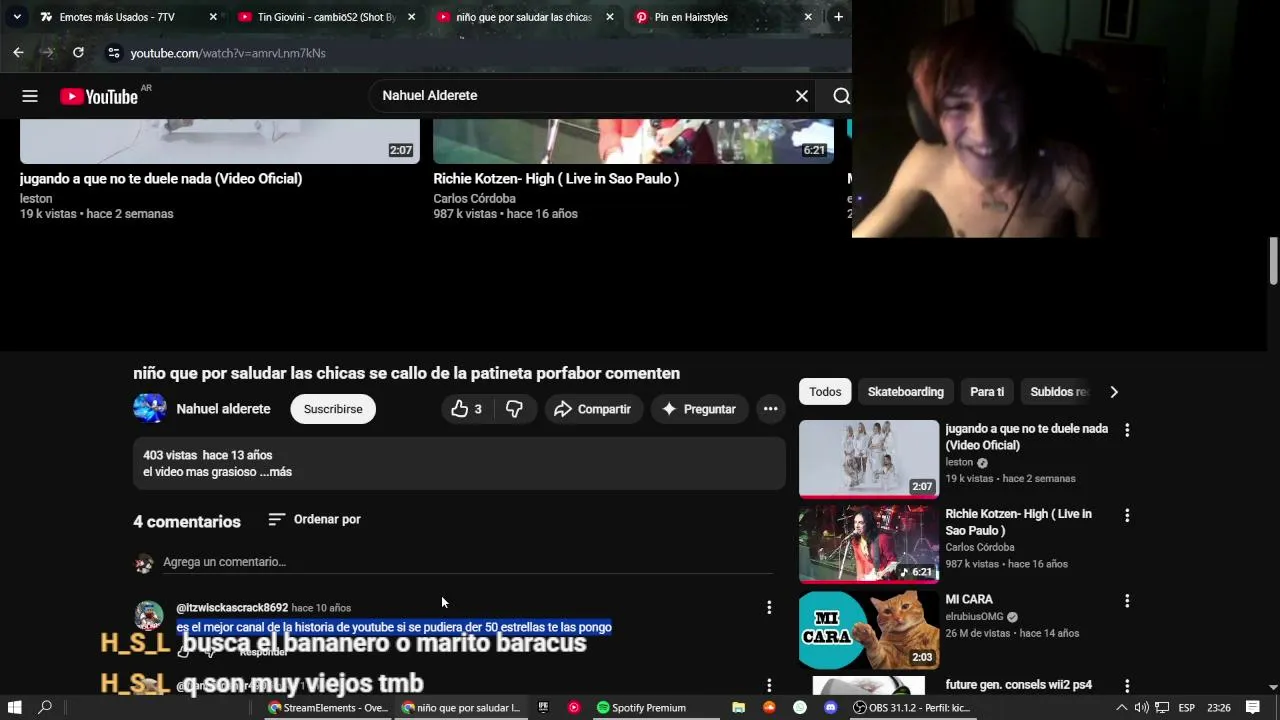Open the Nahuel alderete channel name link
Screen dimensions: 1280x720
(x=223, y=409)
